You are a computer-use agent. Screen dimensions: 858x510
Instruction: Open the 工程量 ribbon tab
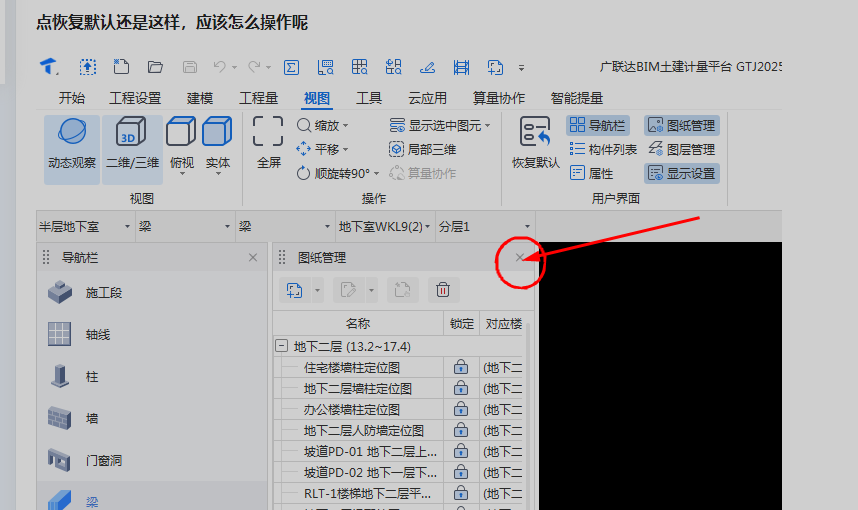pos(258,98)
